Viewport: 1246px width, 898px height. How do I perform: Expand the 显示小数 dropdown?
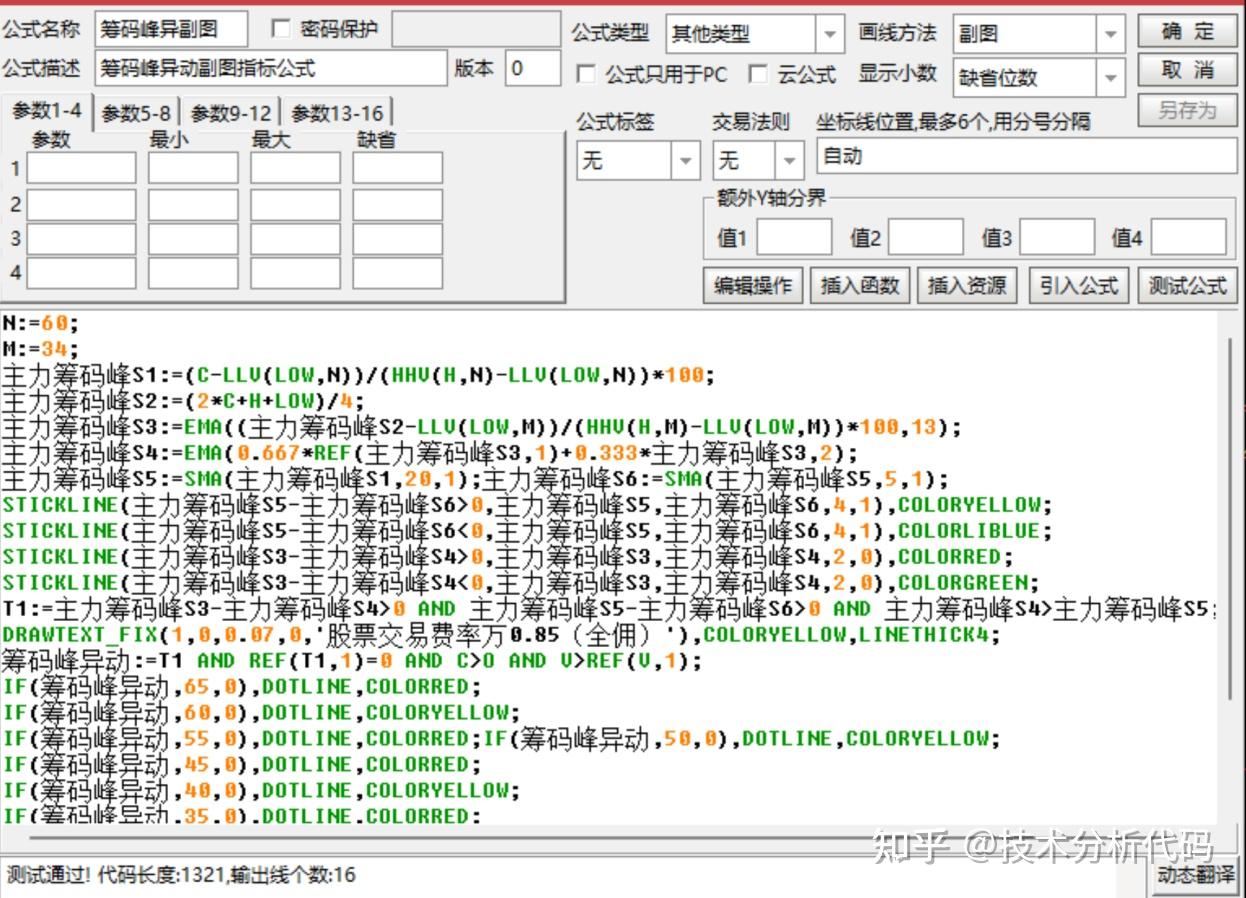point(1110,78)
